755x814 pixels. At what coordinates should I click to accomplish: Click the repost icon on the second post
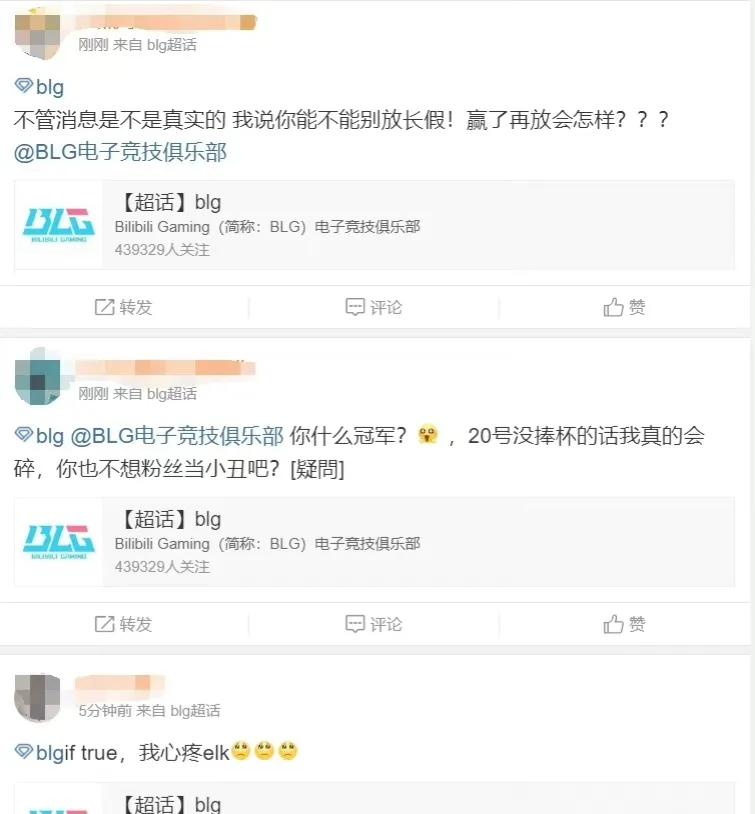click(x=104, y=624)
